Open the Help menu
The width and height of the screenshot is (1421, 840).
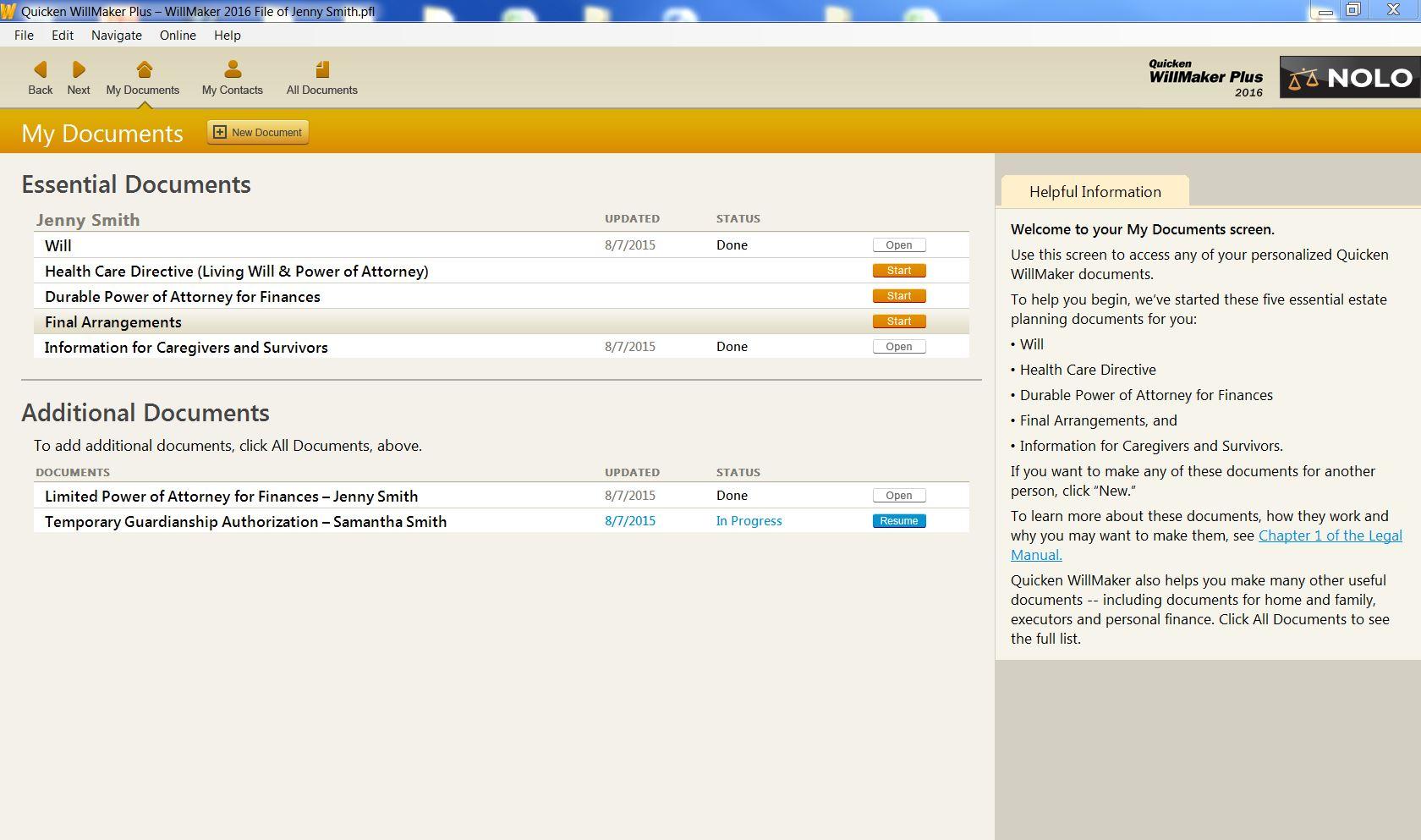227,36
